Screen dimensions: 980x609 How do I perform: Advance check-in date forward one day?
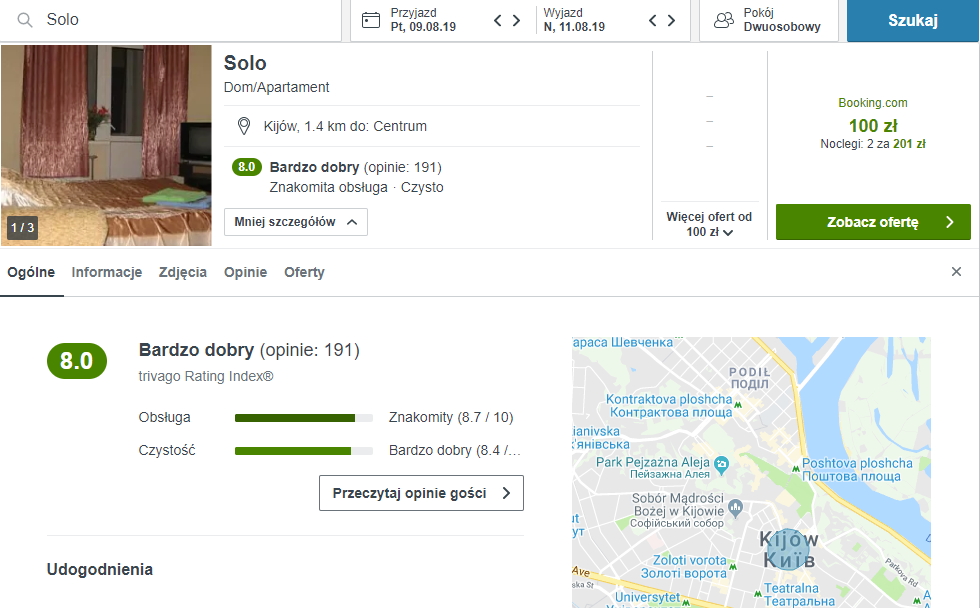click(x=516, y=20)
